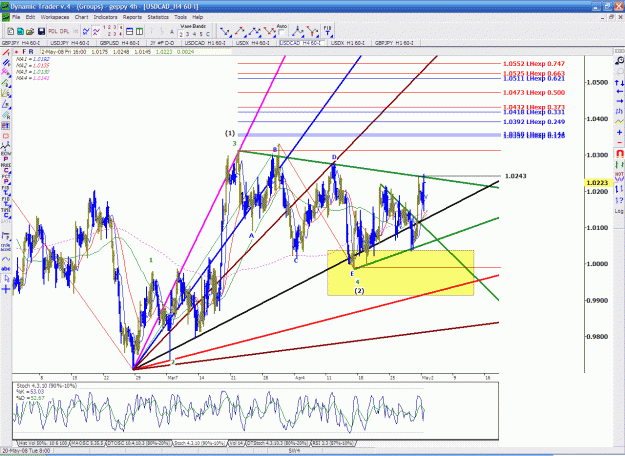Click the blue right arrow in right sidebar
This screenshot has height=456, width=625.
tap(619, 101)
